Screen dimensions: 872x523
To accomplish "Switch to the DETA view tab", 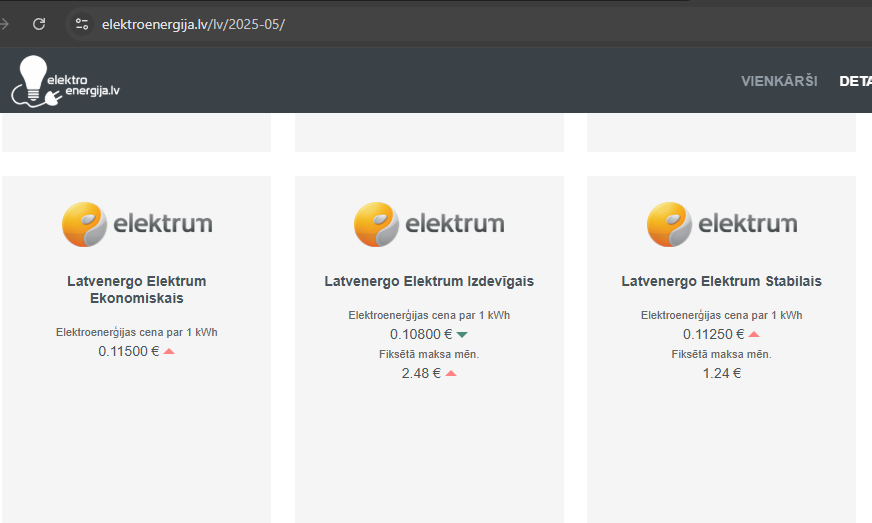I will (855, 81).
